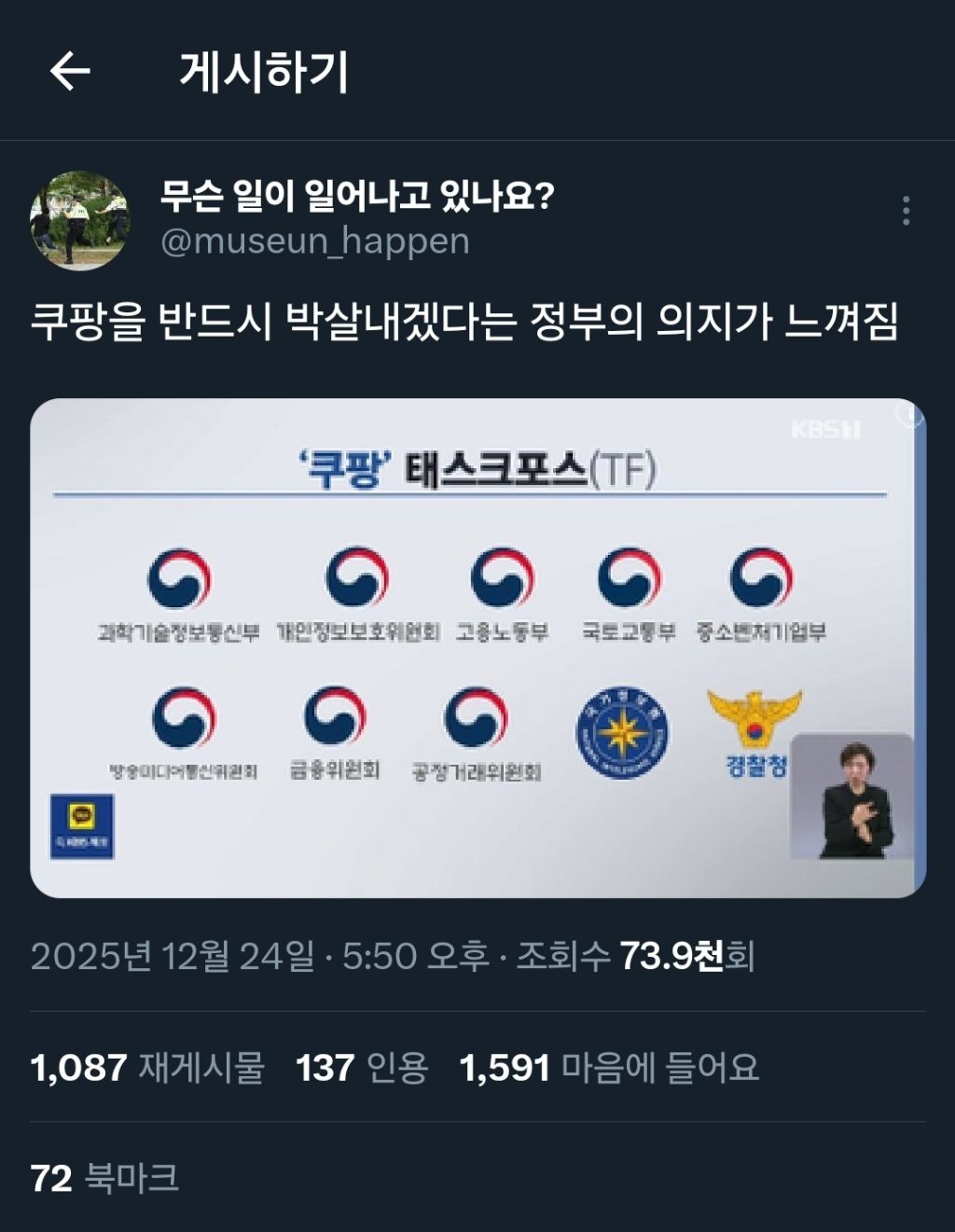Open the three-dot post options menu
Viewport: 955px width, 1232px height.
(906, 211)
